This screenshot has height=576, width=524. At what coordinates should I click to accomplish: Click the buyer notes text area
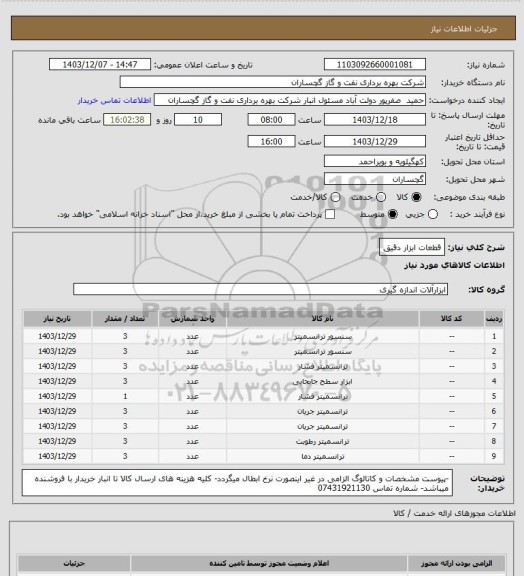pyautogui.click(x=237, y=483)
